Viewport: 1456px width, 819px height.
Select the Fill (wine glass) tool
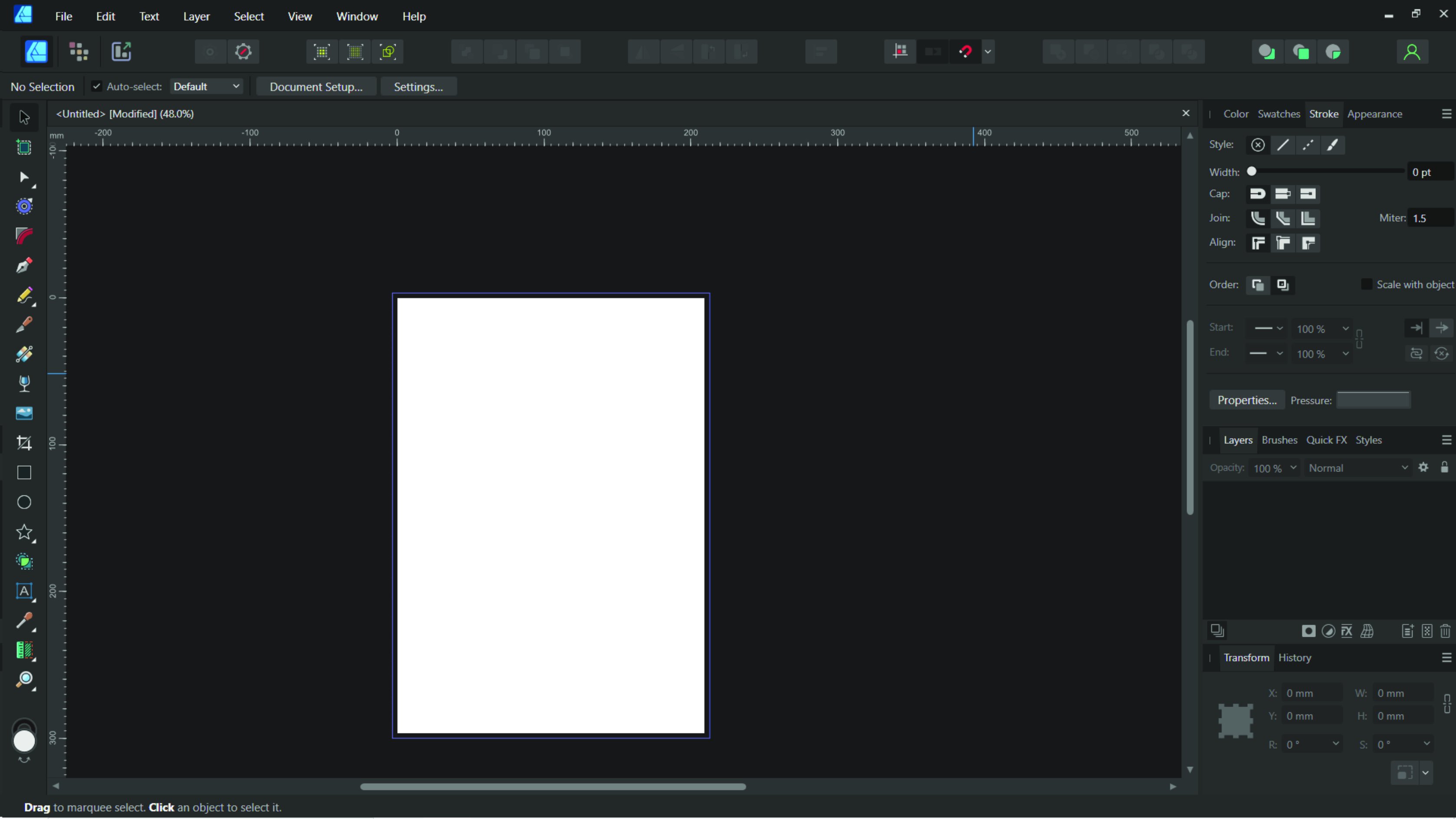[x=24, y=384]
